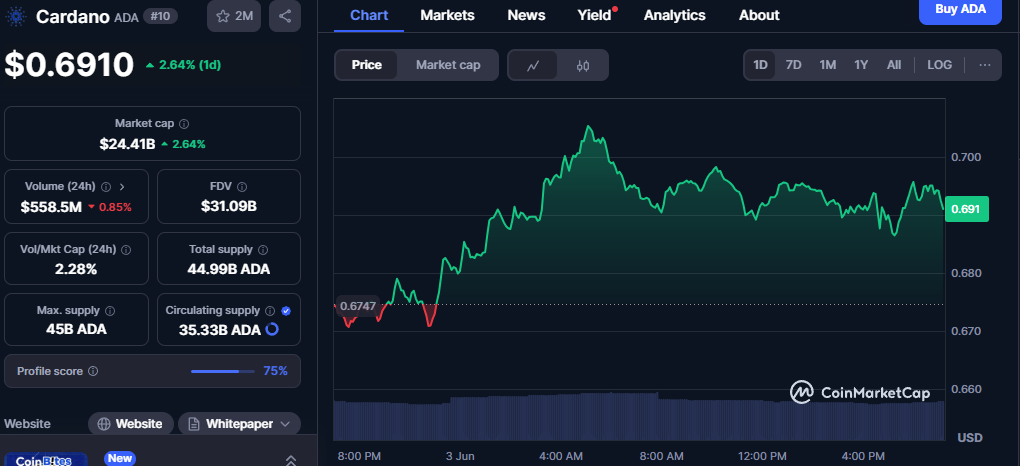Screen dimensions: 1020x466
Task: Show info tooltip for Profile score
Action: 93,371
